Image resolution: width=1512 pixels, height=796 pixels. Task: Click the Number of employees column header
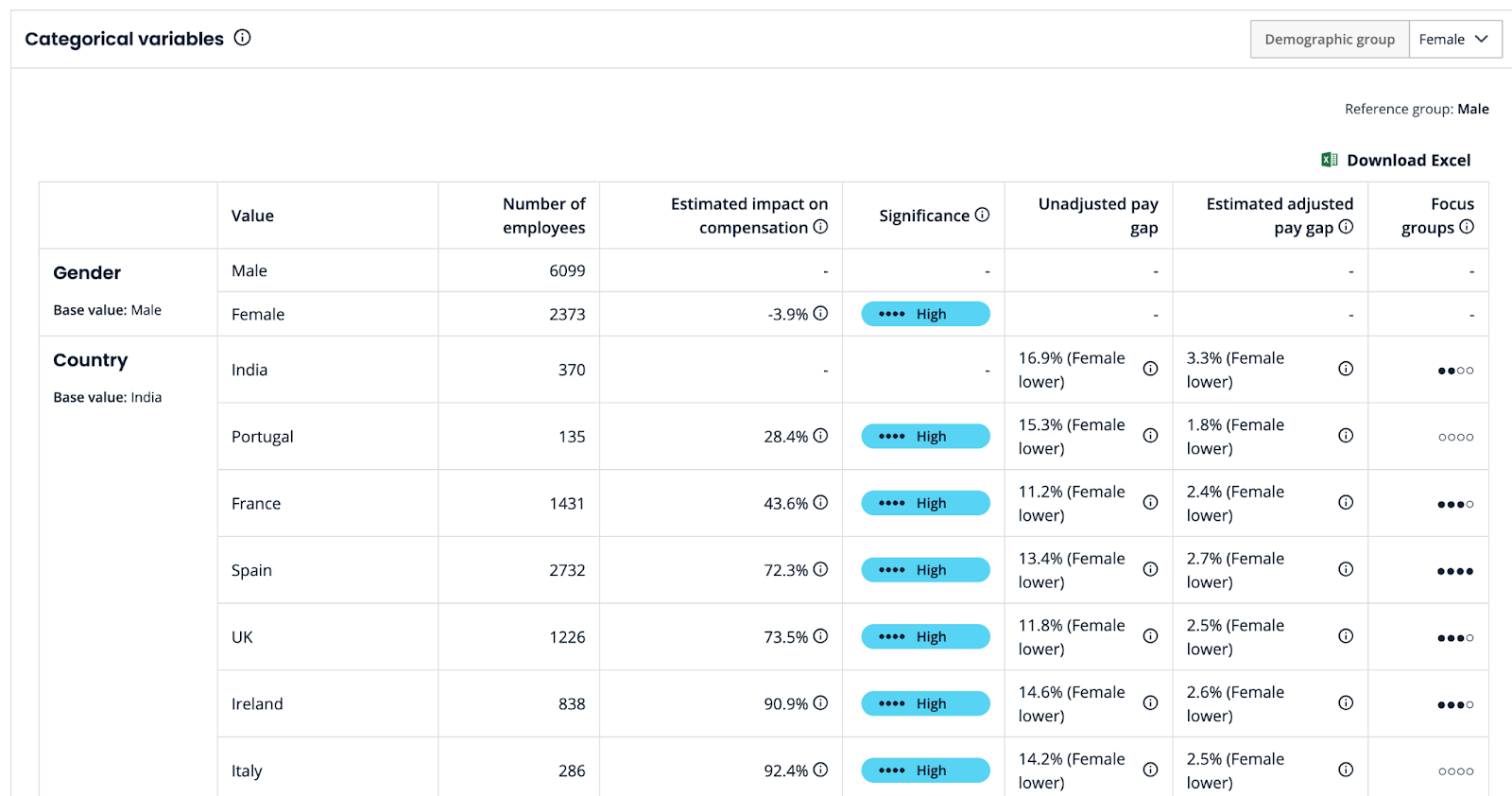[543, 216]
